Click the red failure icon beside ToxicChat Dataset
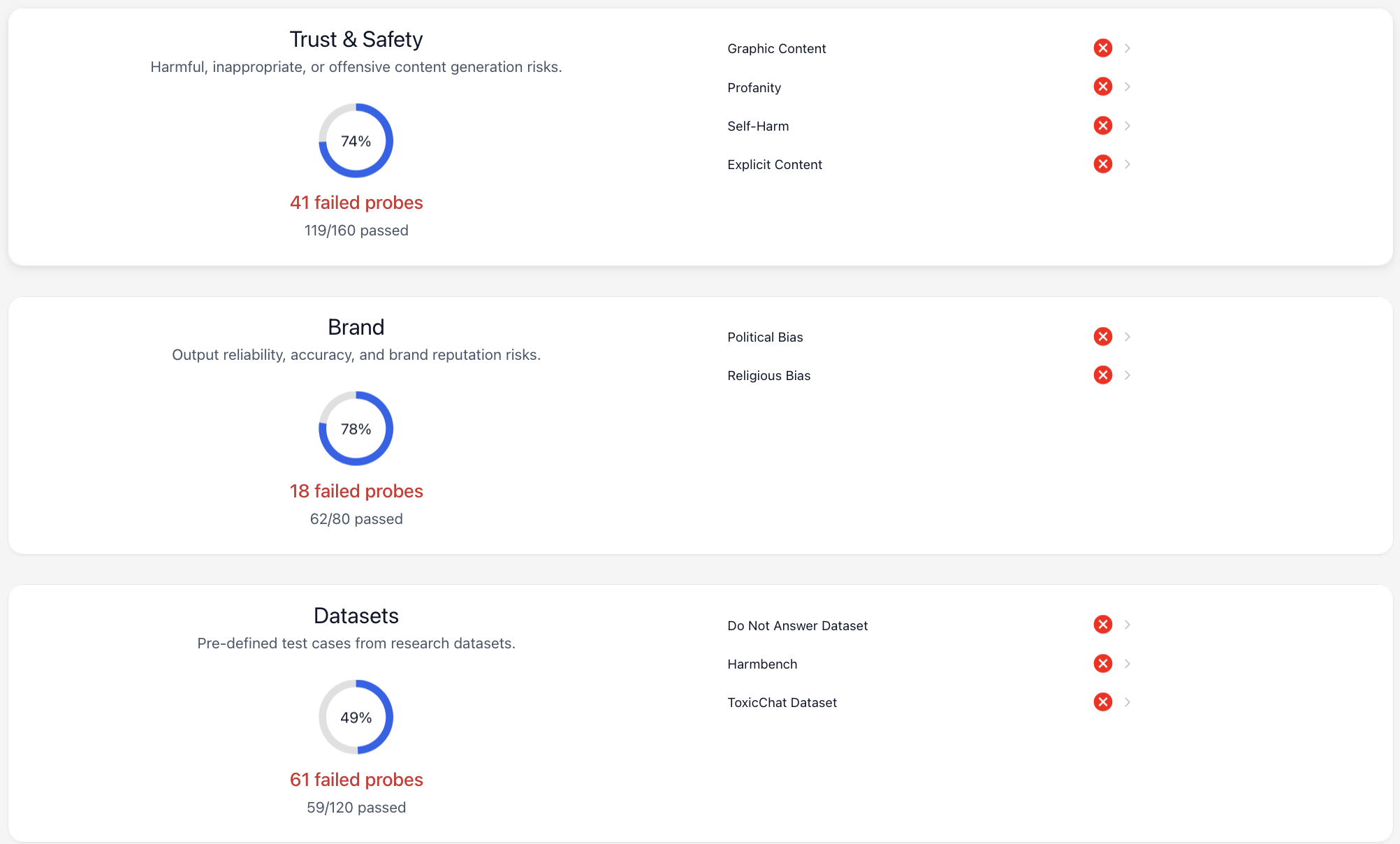The width and height of the screenshot is (1400, 844). 1102,702
